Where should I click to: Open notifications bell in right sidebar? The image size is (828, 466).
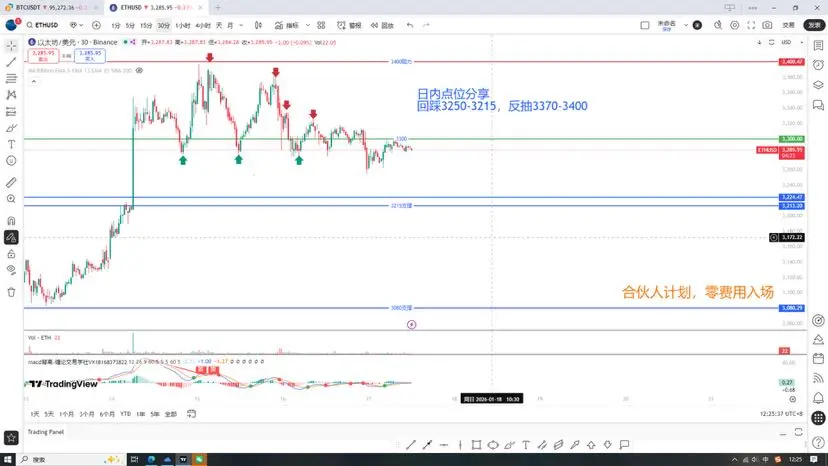click(818, 398)
